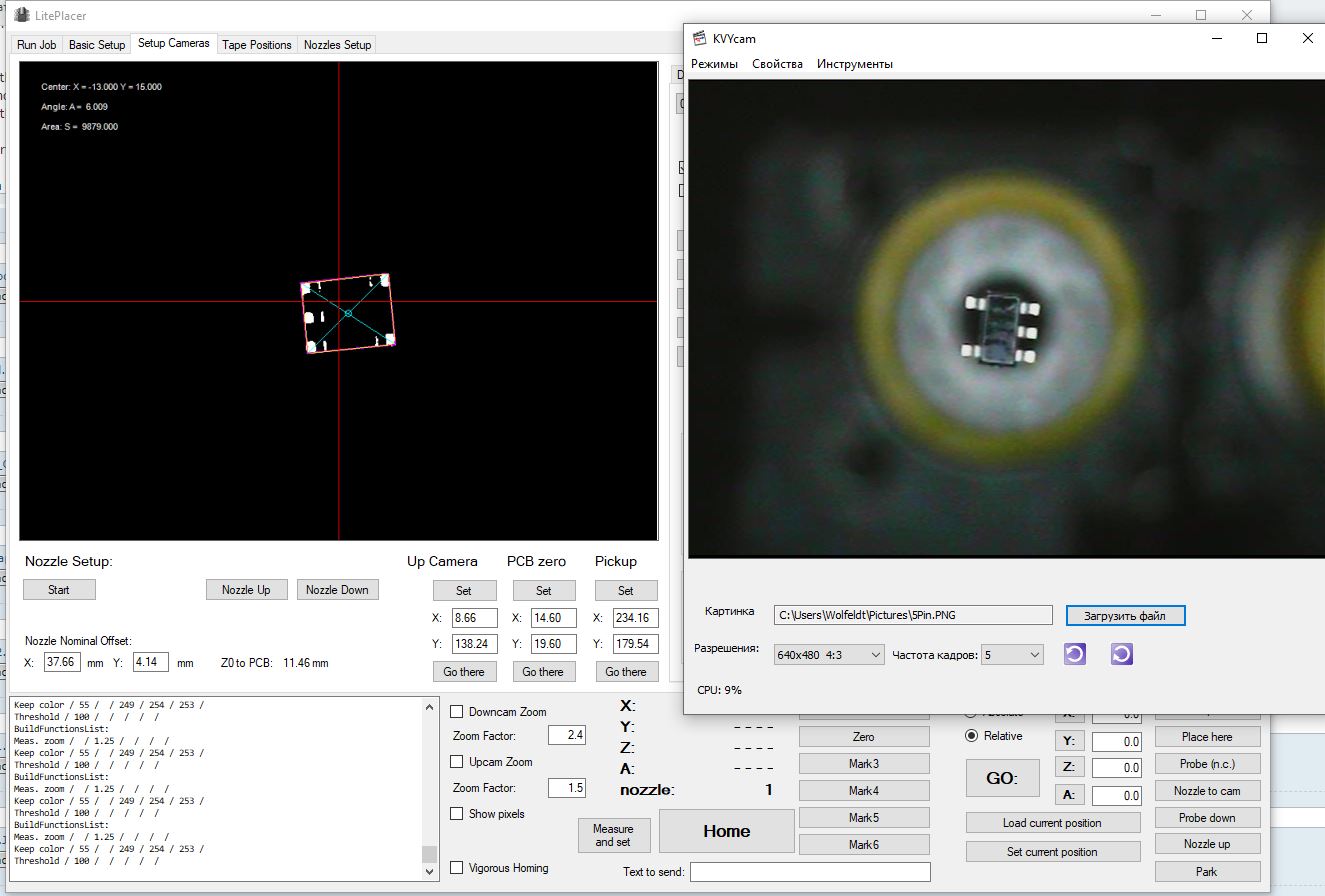Click the KVYcam camera preview image
Viewport: 1325px width, 896px height.
pyautogui.click(x=1006, y=318)
